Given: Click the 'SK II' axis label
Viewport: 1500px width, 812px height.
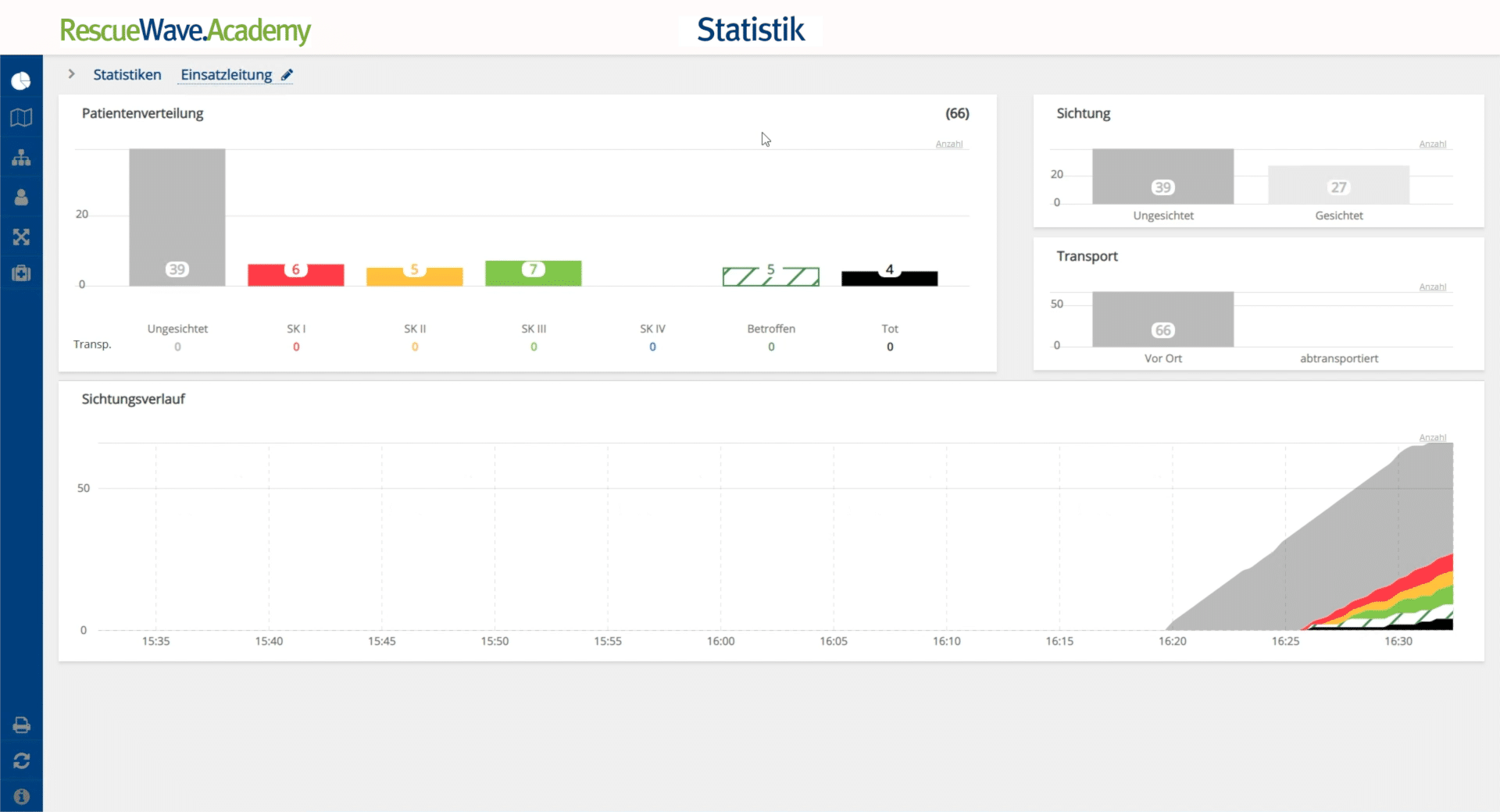Looking at the screenshot, I should [x=415, y=329].
